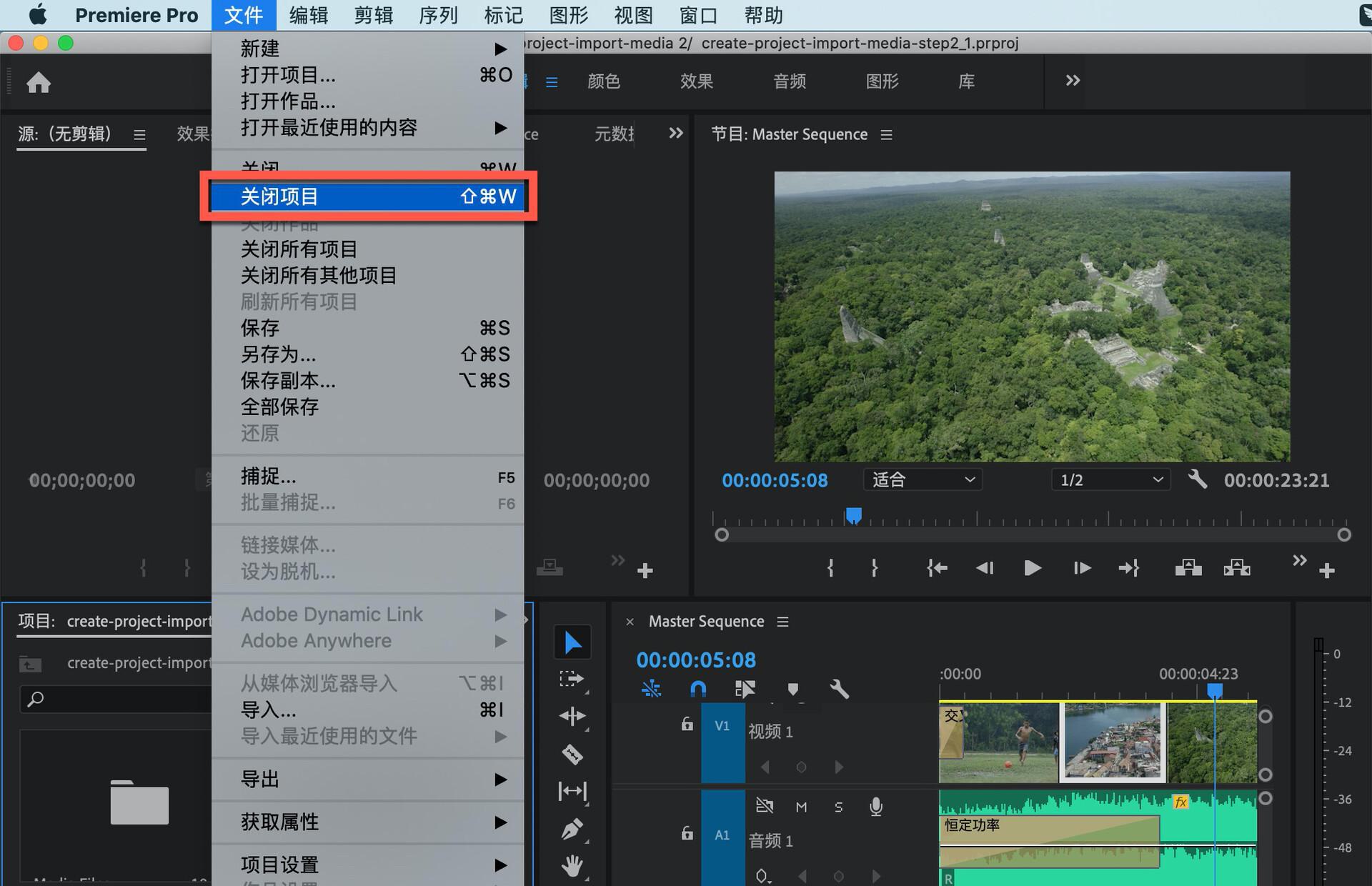Viewport: 1372px width, 886px height.
Task: Add a marker in the timeline
Action: (792, 690)
